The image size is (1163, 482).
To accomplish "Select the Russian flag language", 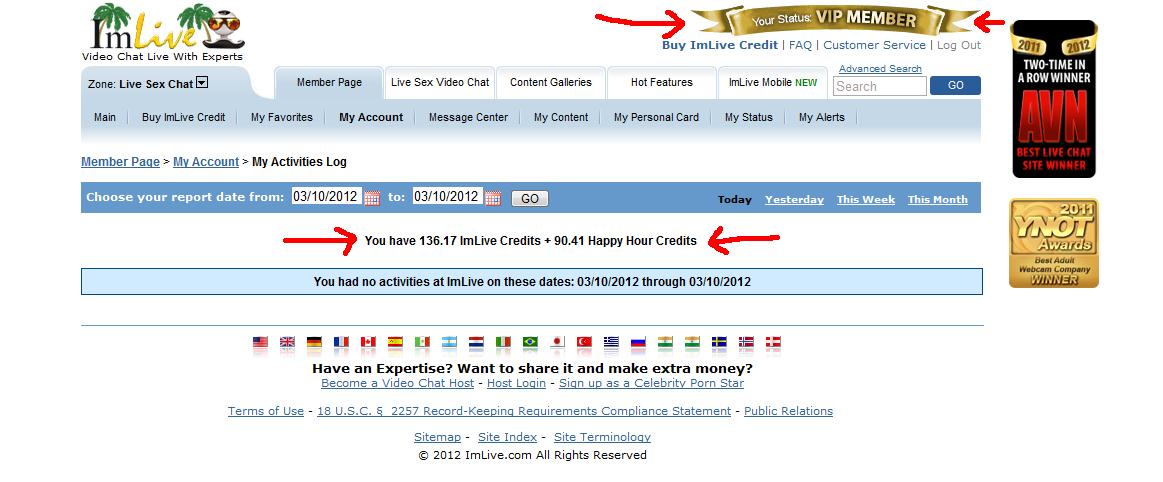I will tap(639, 343).
